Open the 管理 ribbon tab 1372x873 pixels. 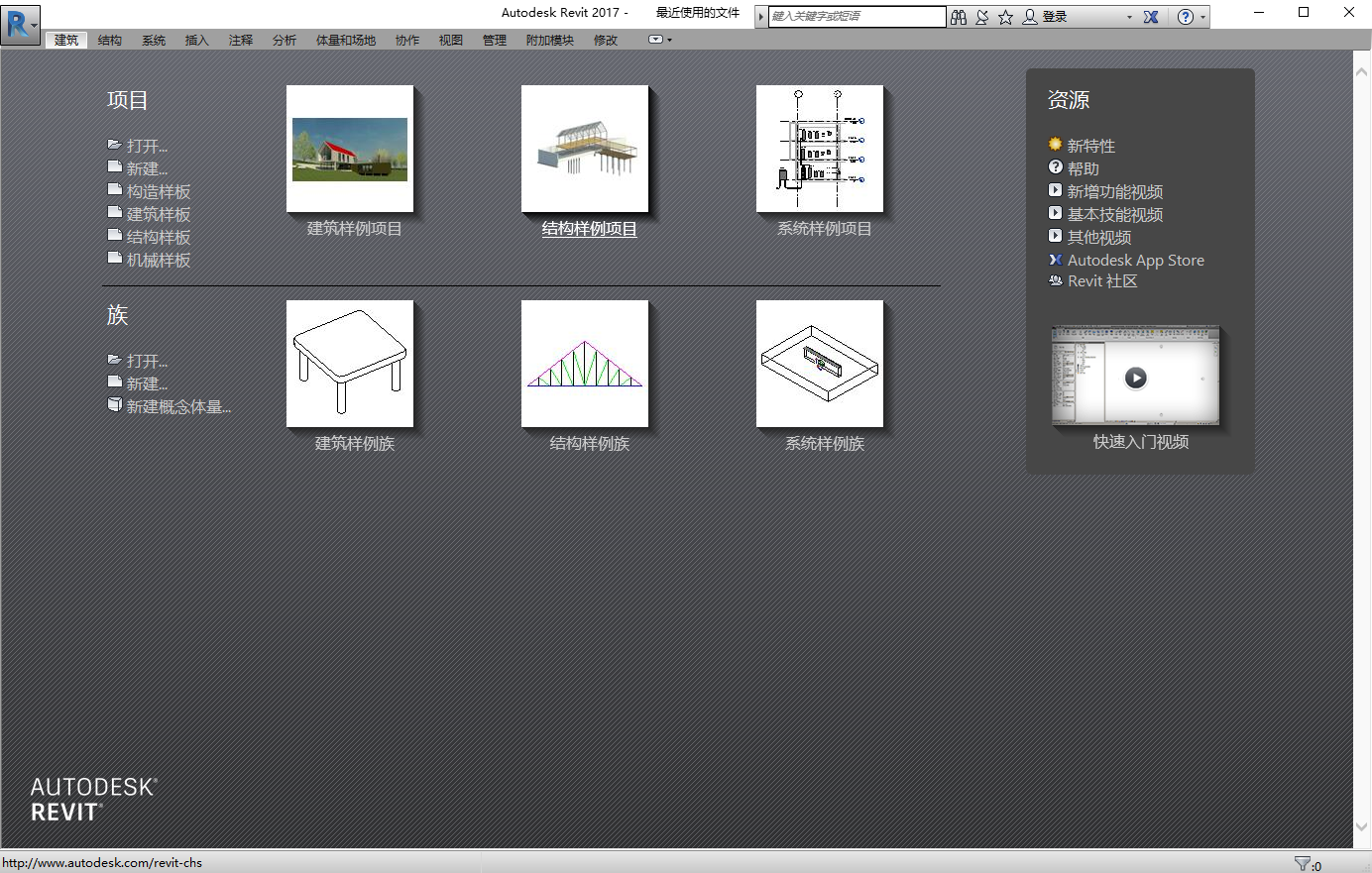[494, 40]
